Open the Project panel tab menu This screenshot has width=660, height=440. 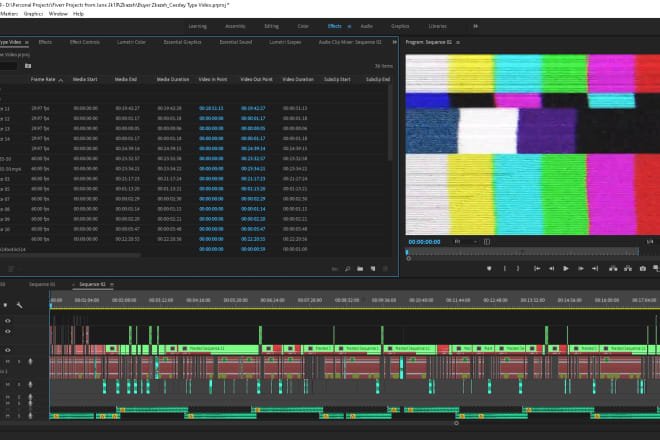[27, 42]
